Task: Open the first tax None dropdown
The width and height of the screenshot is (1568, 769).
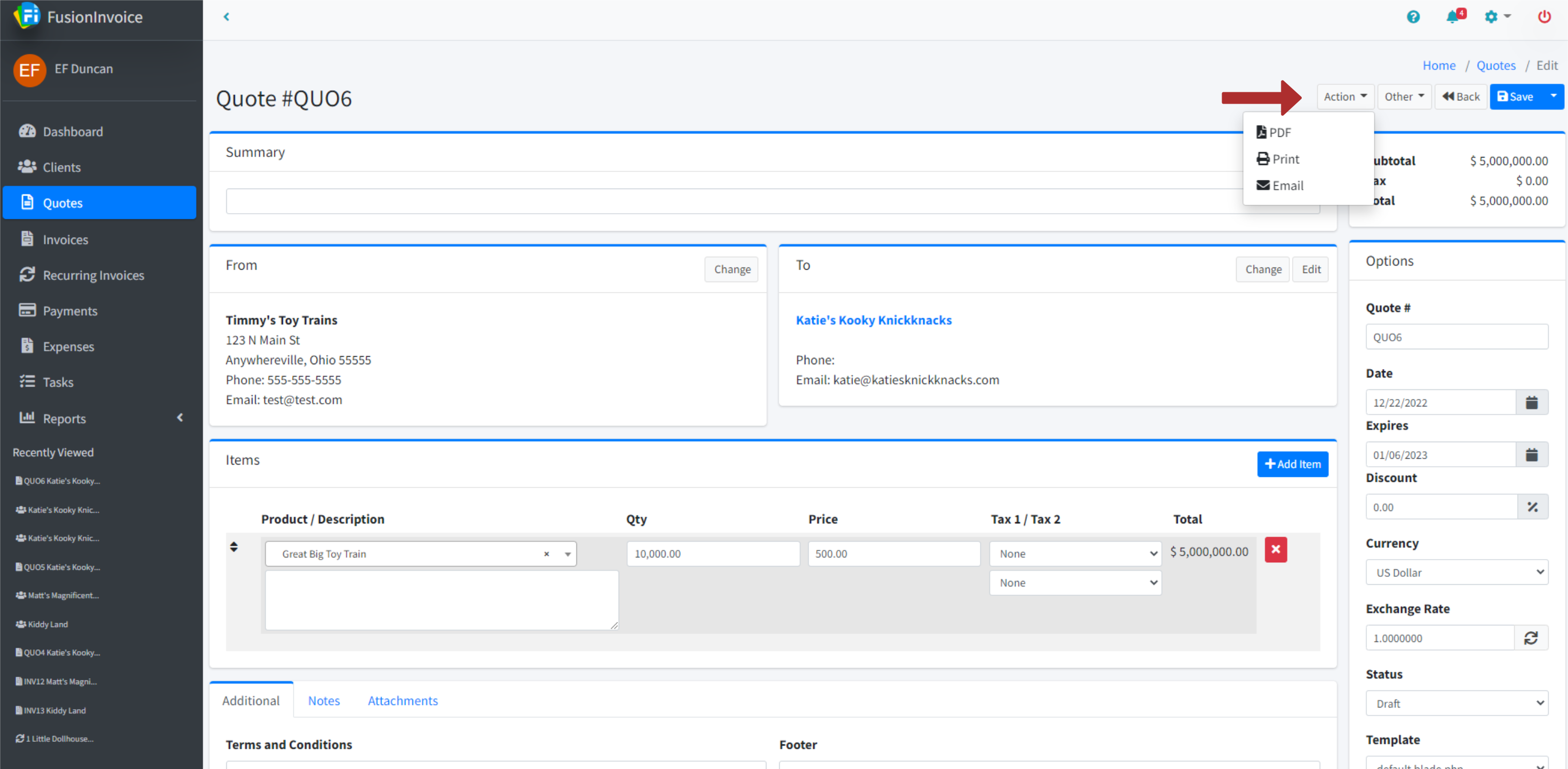Action: click(x=1075, y=554)
